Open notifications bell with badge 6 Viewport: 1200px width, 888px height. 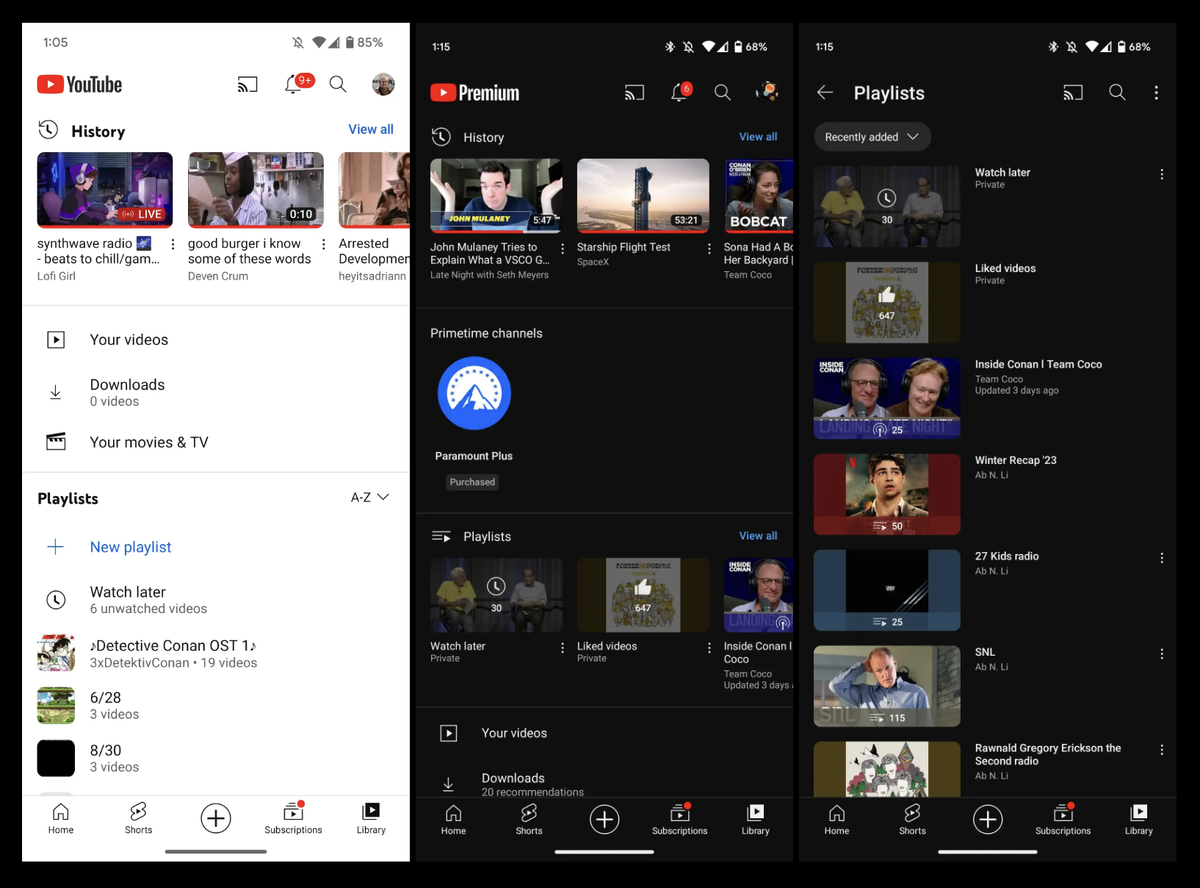click(x=680, y=93)
